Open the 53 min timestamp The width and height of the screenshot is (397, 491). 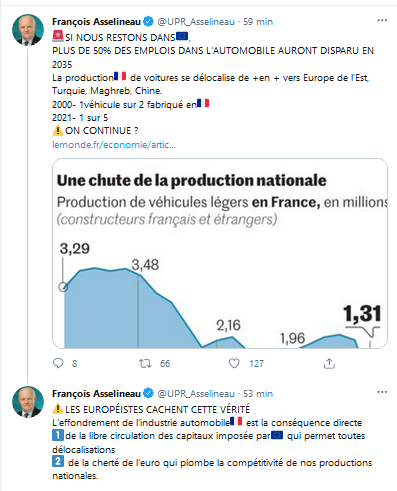[258, 394]
